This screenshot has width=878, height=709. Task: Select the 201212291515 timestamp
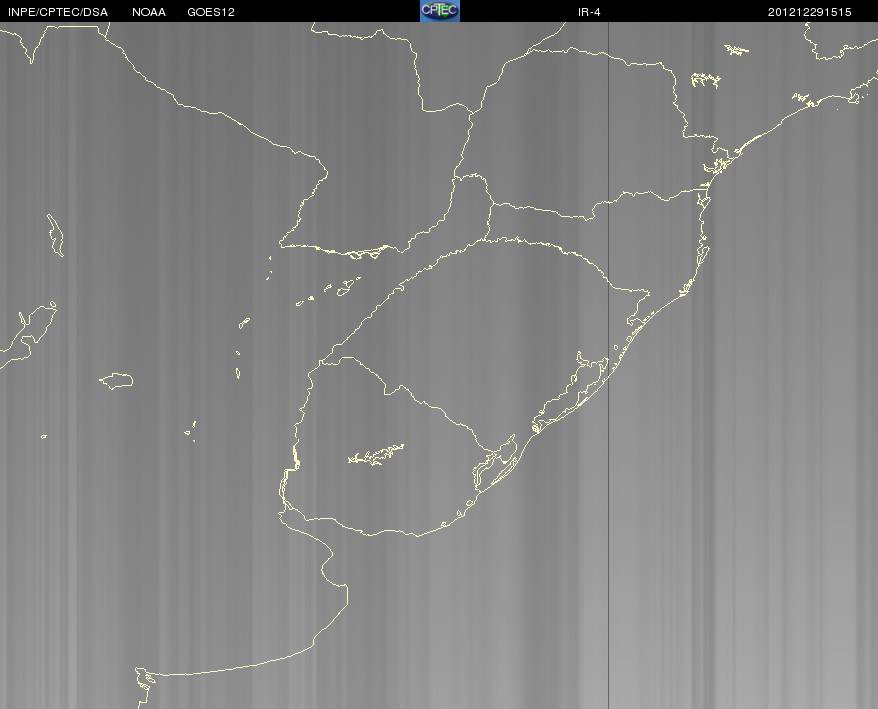(x=810, y=12)
